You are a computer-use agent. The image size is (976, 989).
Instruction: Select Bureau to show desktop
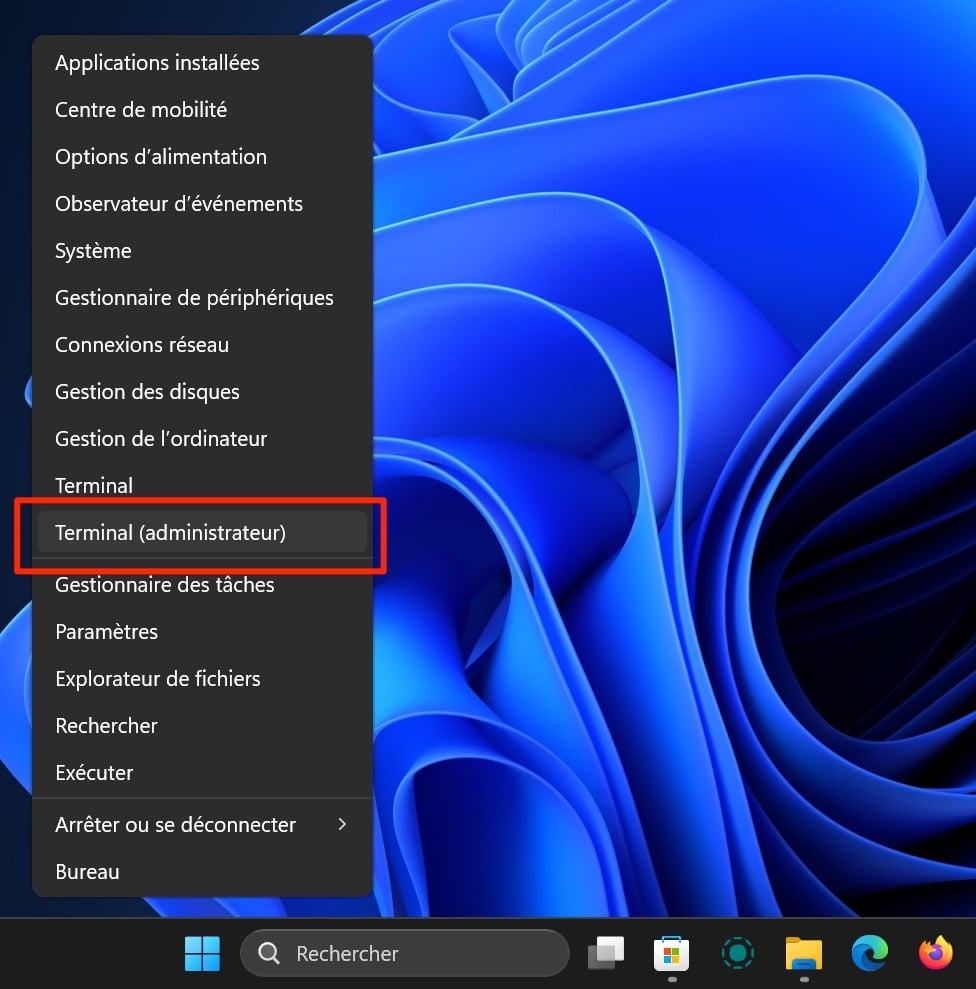coord(202,872)
